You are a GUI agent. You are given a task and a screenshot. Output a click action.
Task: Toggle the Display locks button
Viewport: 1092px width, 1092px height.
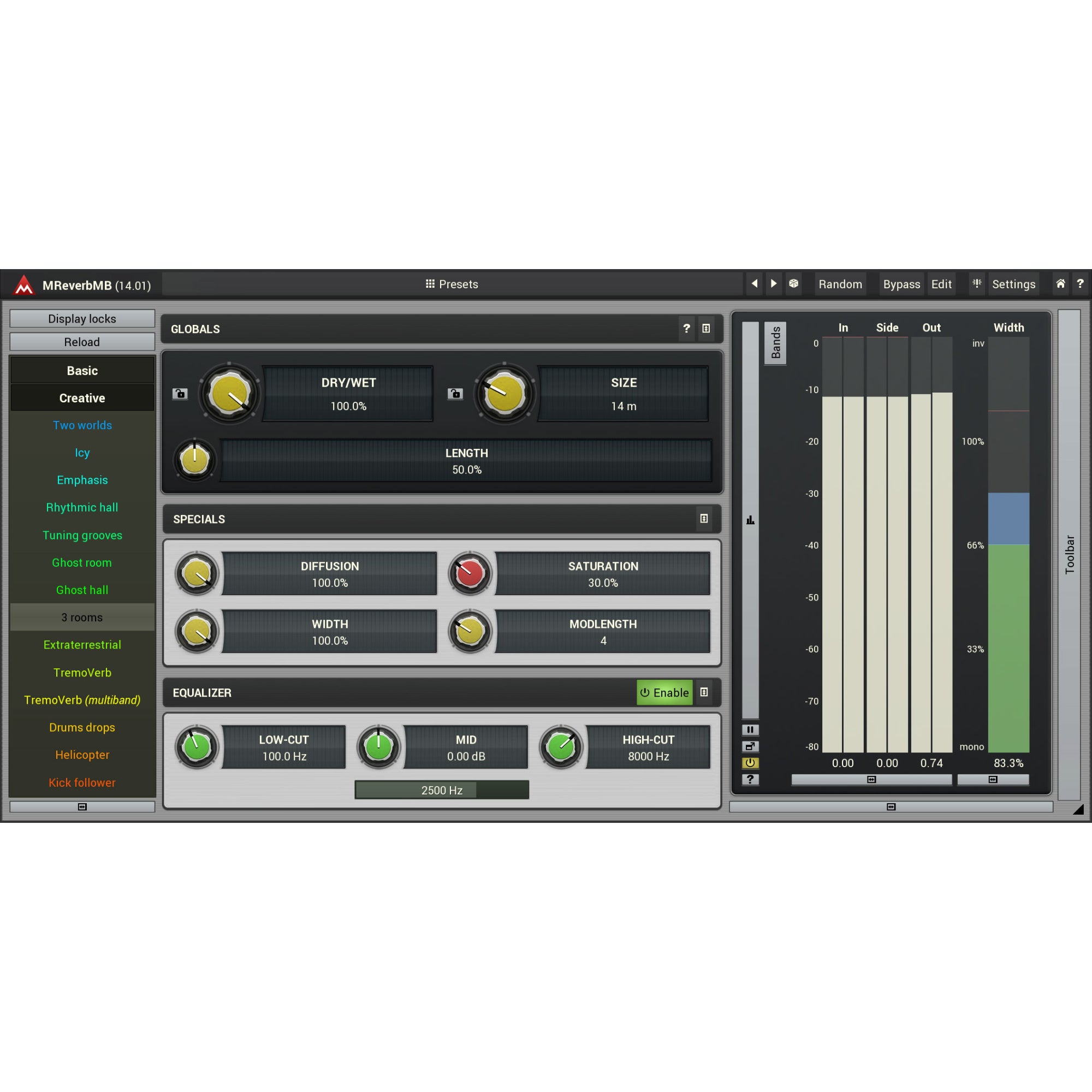(82, 319)
